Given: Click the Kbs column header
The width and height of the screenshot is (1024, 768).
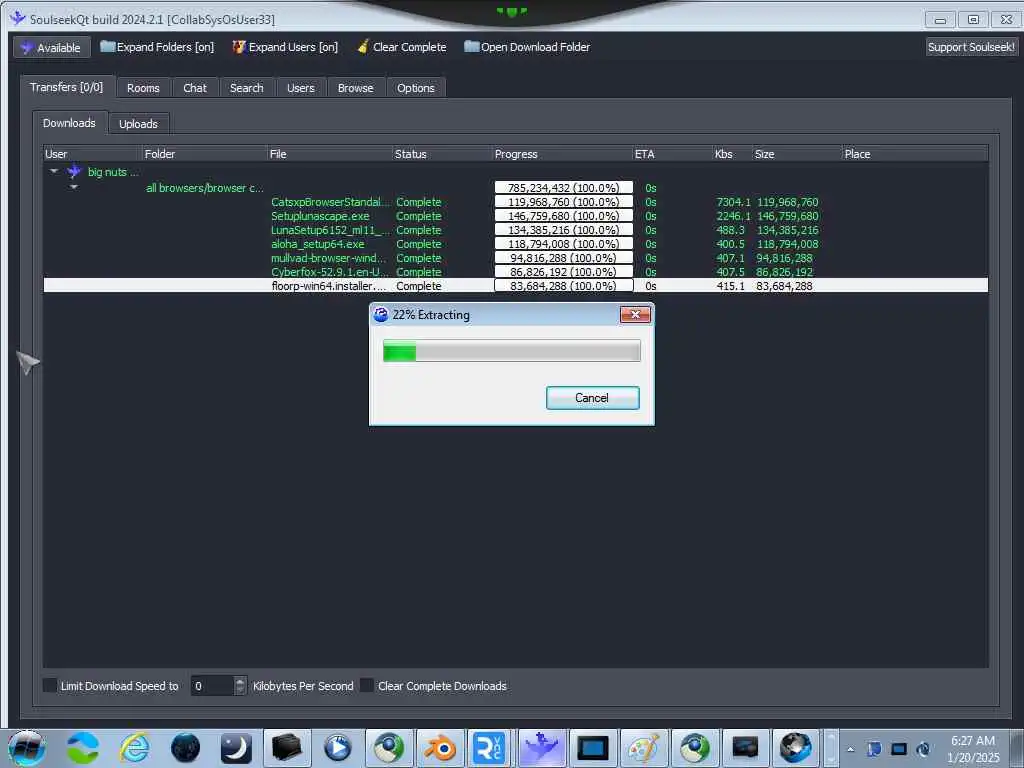Looking at the screenshot, I should 732,154.
